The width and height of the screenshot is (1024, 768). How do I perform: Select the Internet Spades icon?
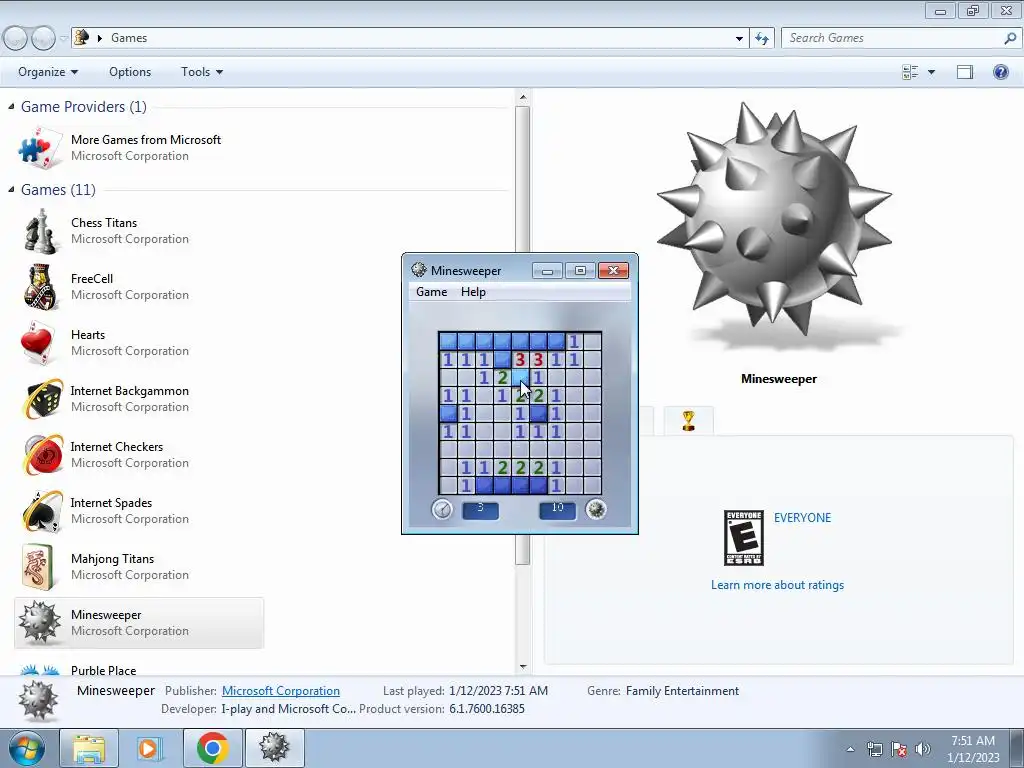(x=43, y=511)
